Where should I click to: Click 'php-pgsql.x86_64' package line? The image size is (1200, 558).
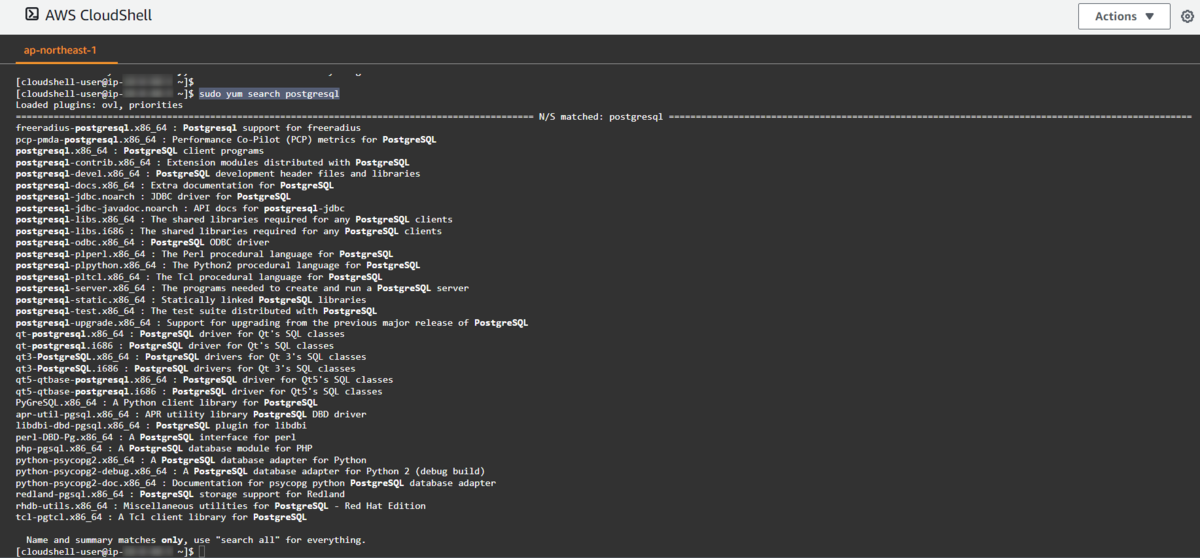coord(164,448)
